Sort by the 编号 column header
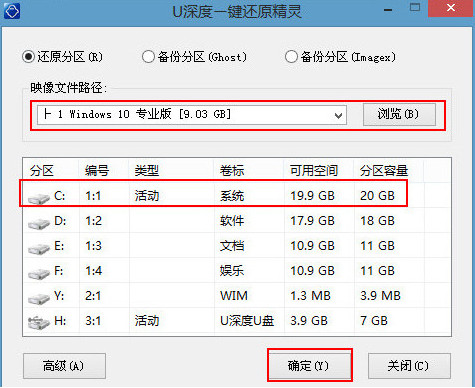Screen dimensions: 475x388 [97, 171]
